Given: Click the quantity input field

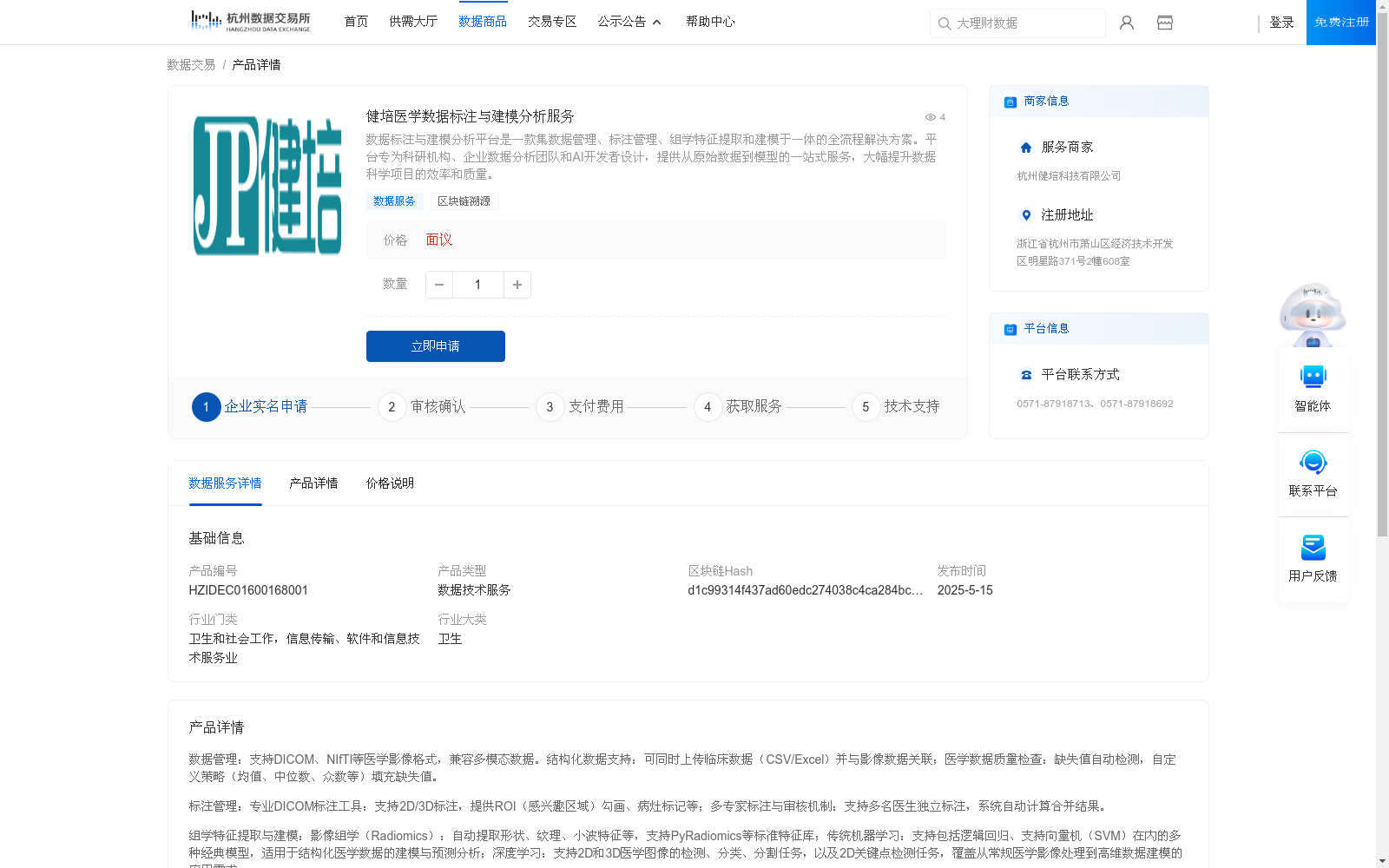Looking at the screenshot, I should (478, 285).
